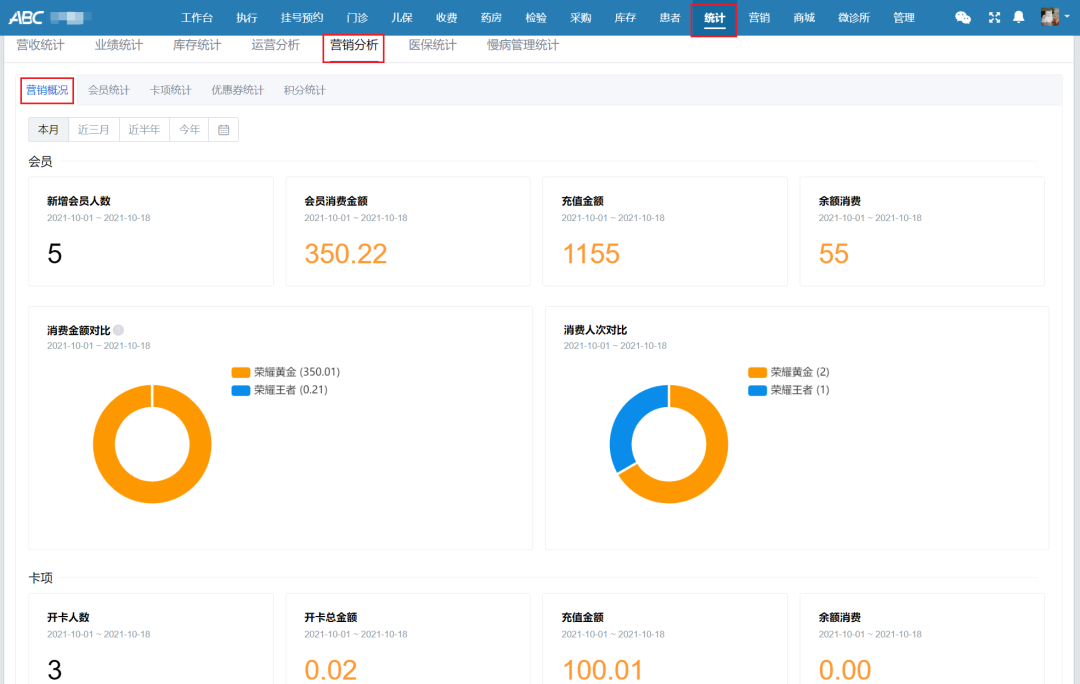Image resolution: width=1080 pixels, height=684 pixels.
Task: Switch to the 医保统计 tab
Action: pos(433,45)
